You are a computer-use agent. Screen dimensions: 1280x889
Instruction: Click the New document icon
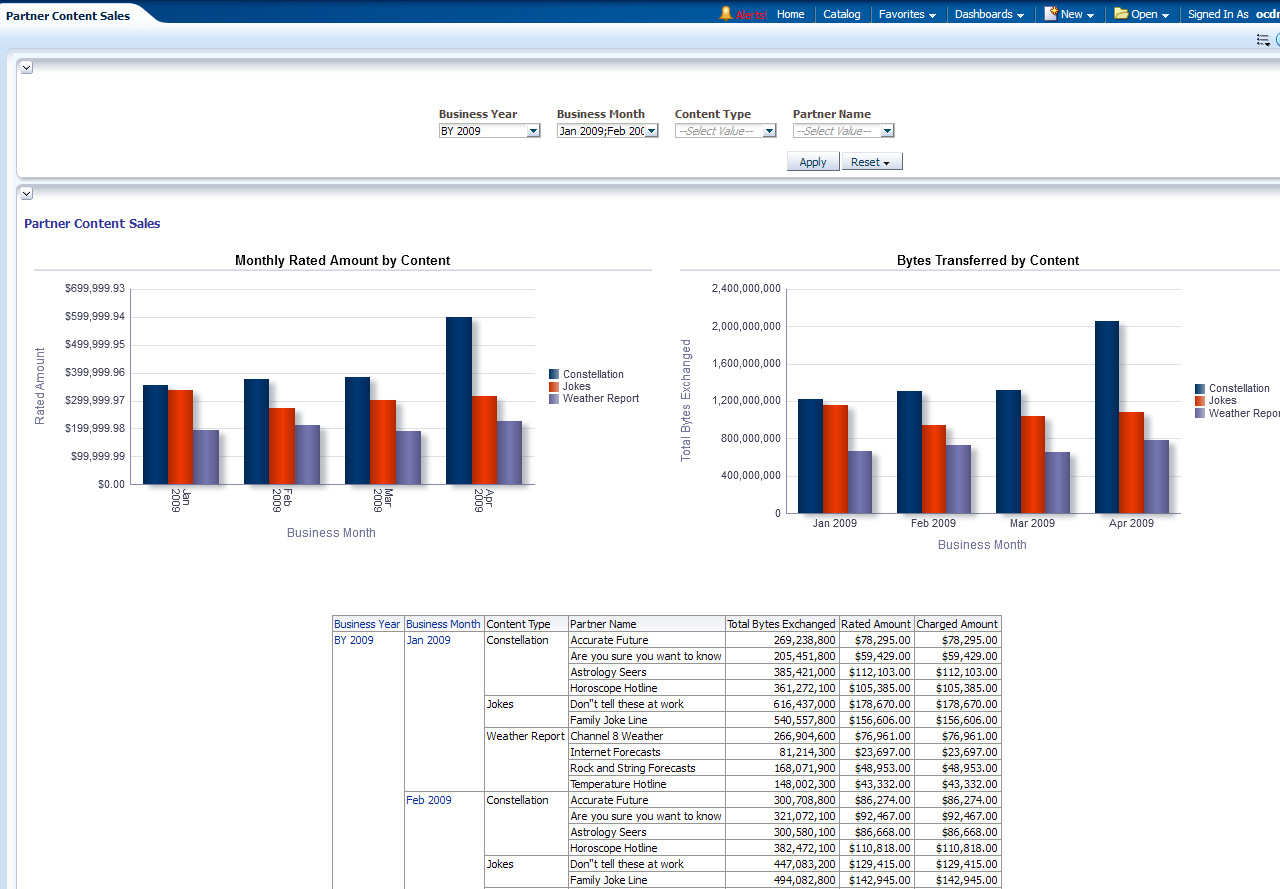point(1051,14)
